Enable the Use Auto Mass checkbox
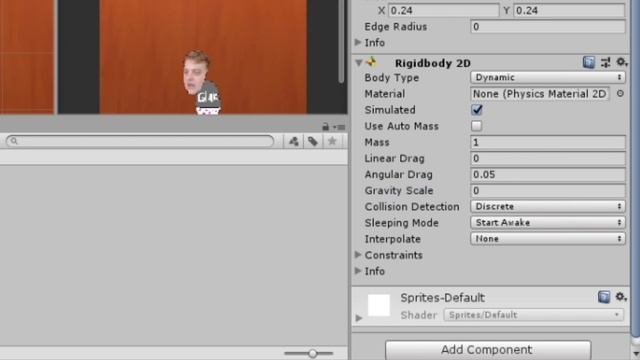The image size is (640, 360). (476, 126)
